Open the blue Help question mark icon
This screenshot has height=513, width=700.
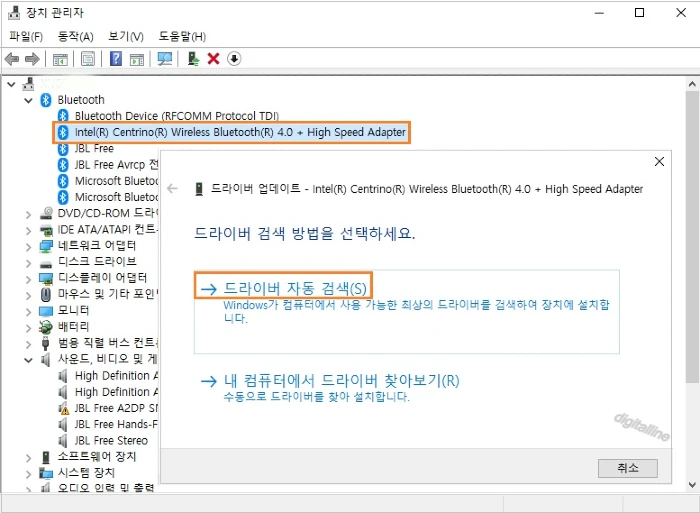tap(116, 58)
